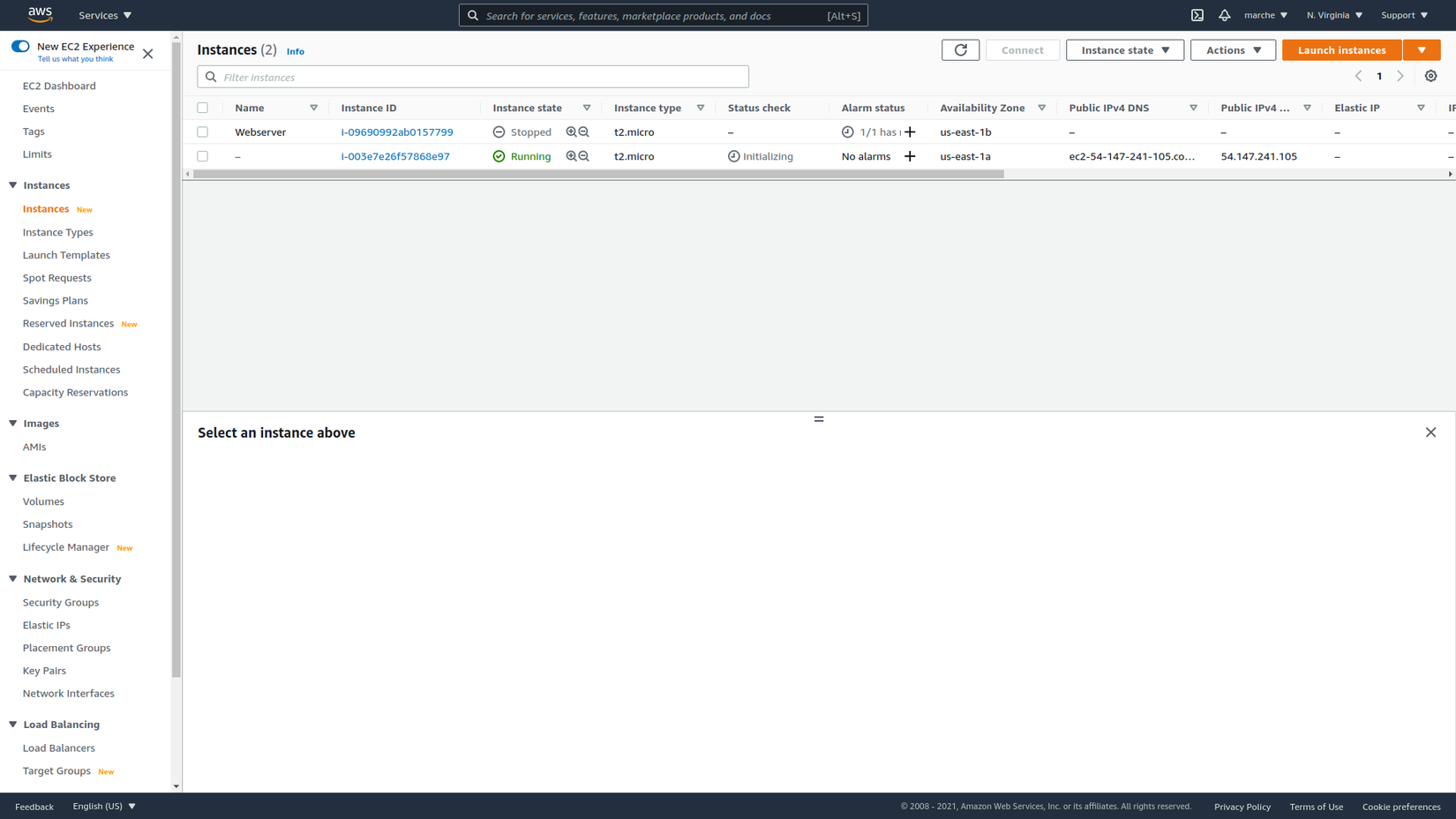This screenshot has height=819, width=1456.
Task: Zoom out filter on Stopped instance state
Action: coord(583,132)
